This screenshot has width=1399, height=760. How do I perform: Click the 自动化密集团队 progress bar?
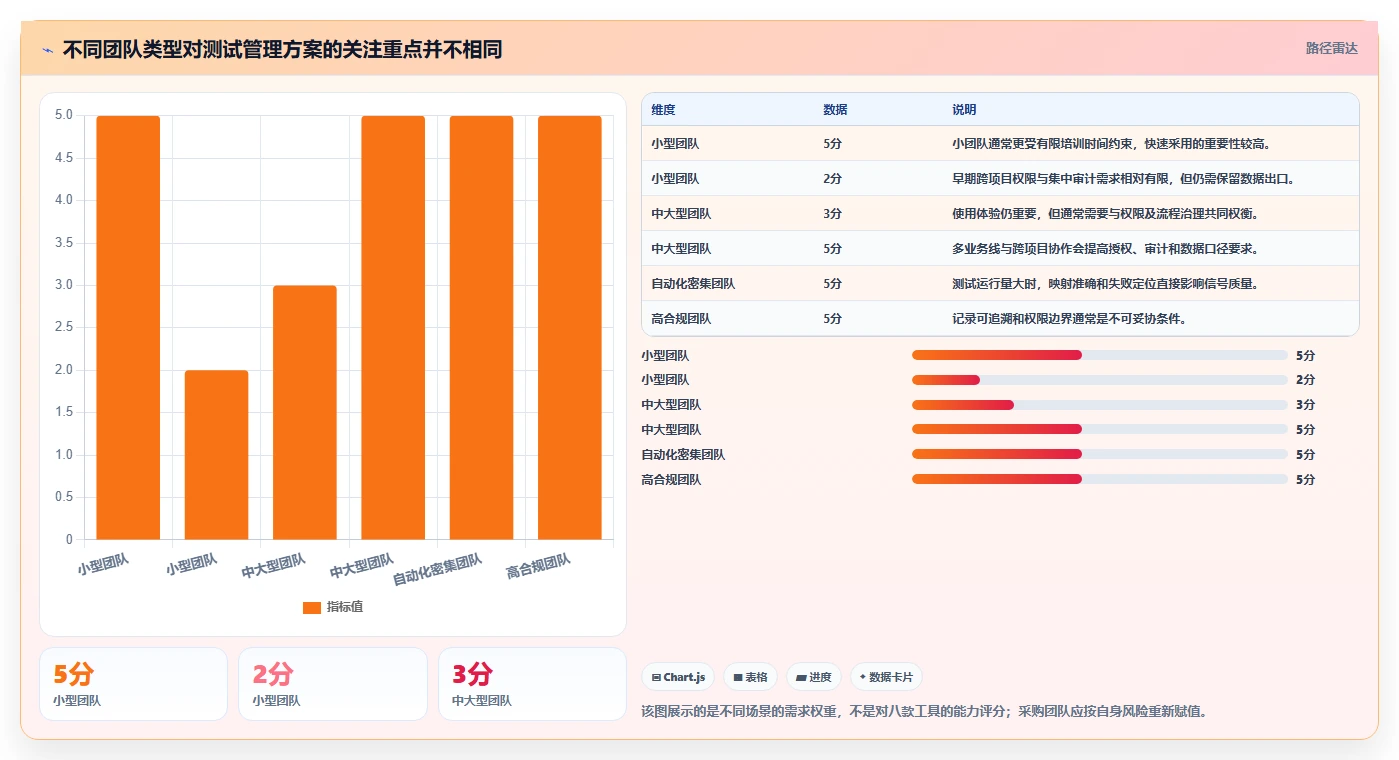(1099, 455)
